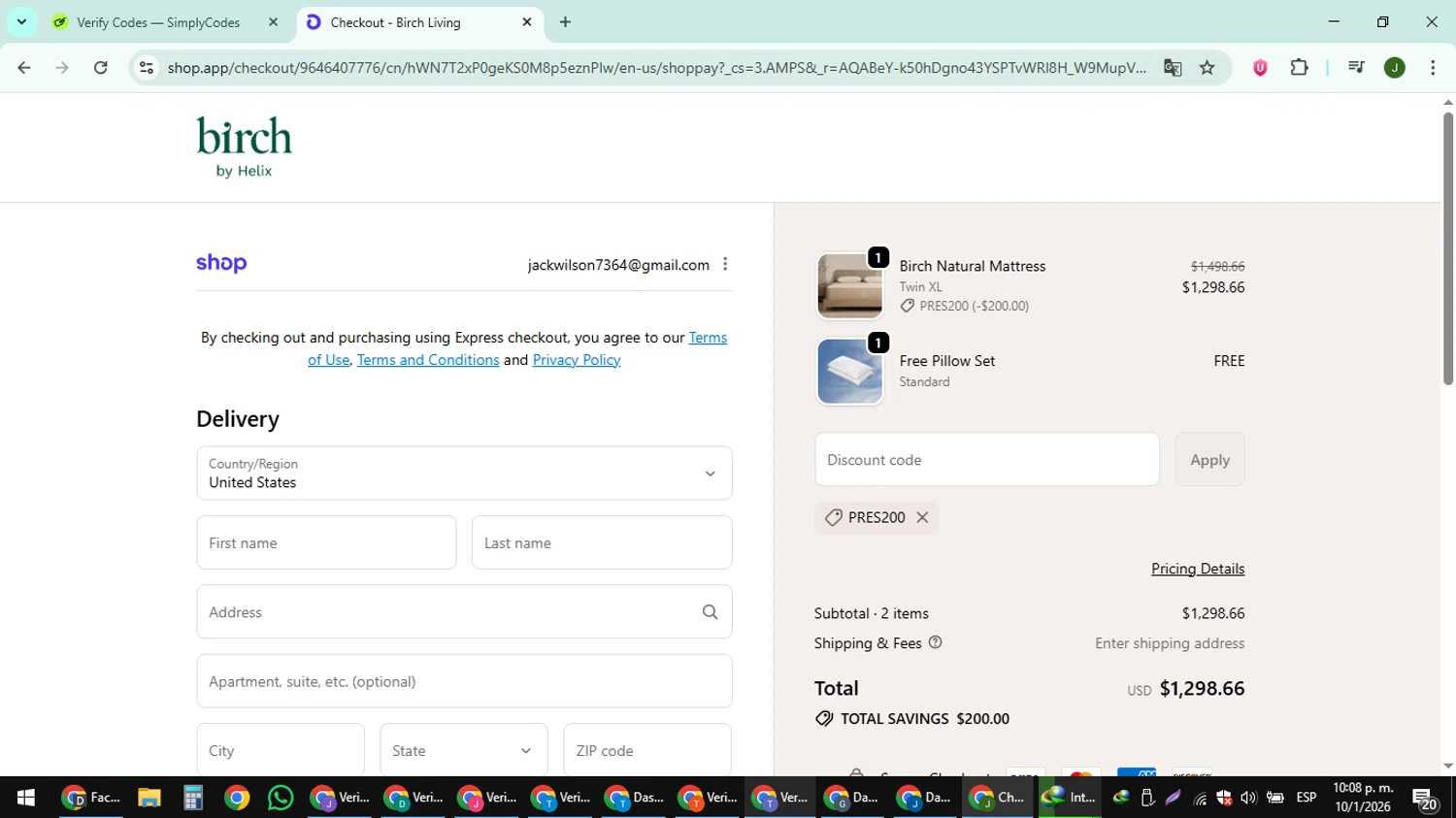Click the total amount $1,298.66
This screenshot has width=1456, height=818.
pos(1202,688)
